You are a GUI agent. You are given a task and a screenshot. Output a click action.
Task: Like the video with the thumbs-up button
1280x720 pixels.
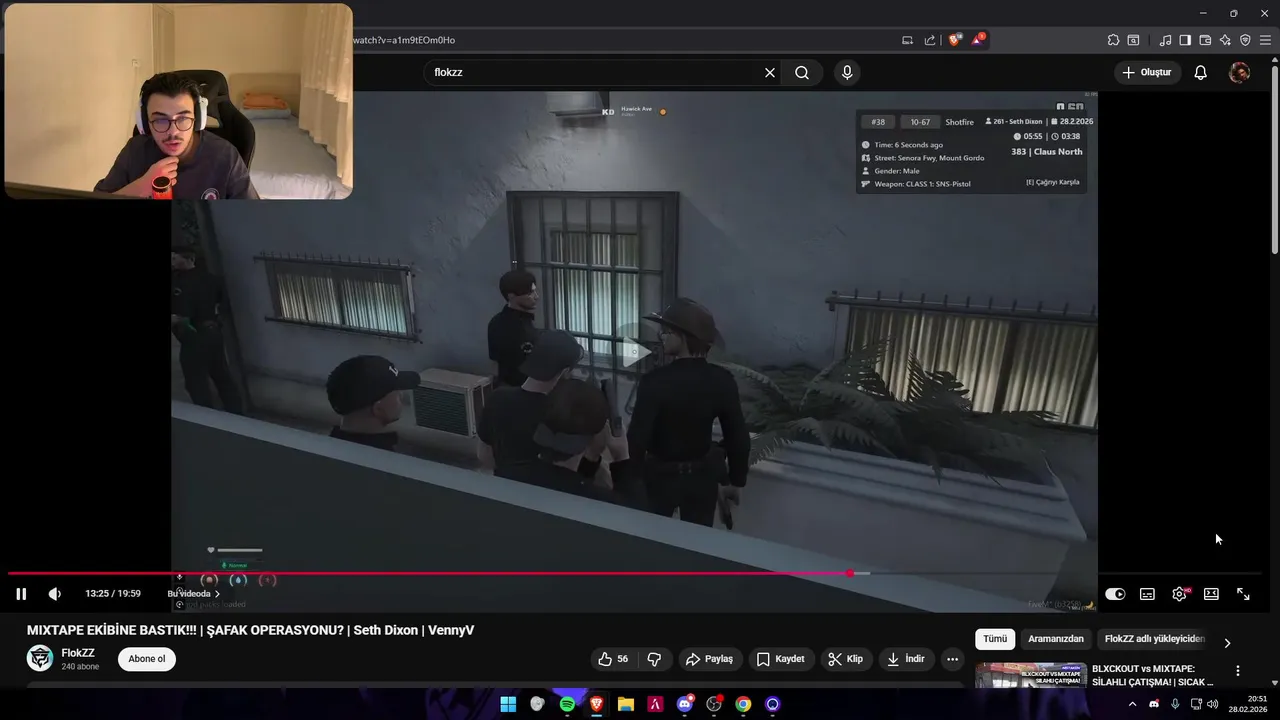(614, 659)
